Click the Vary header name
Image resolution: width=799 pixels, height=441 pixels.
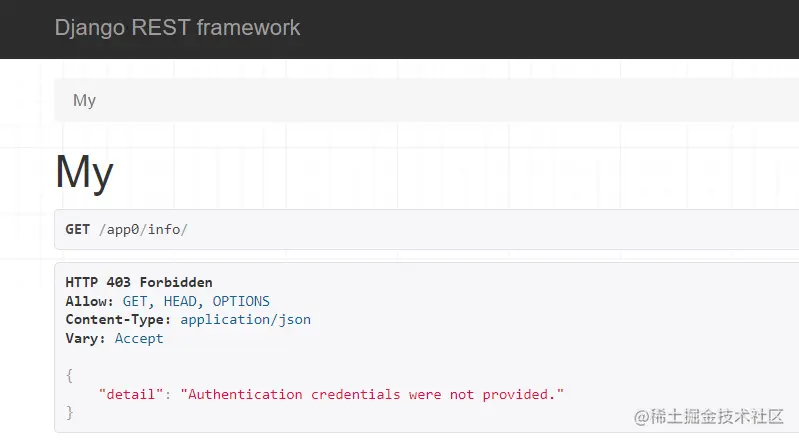tap(85, 339)
